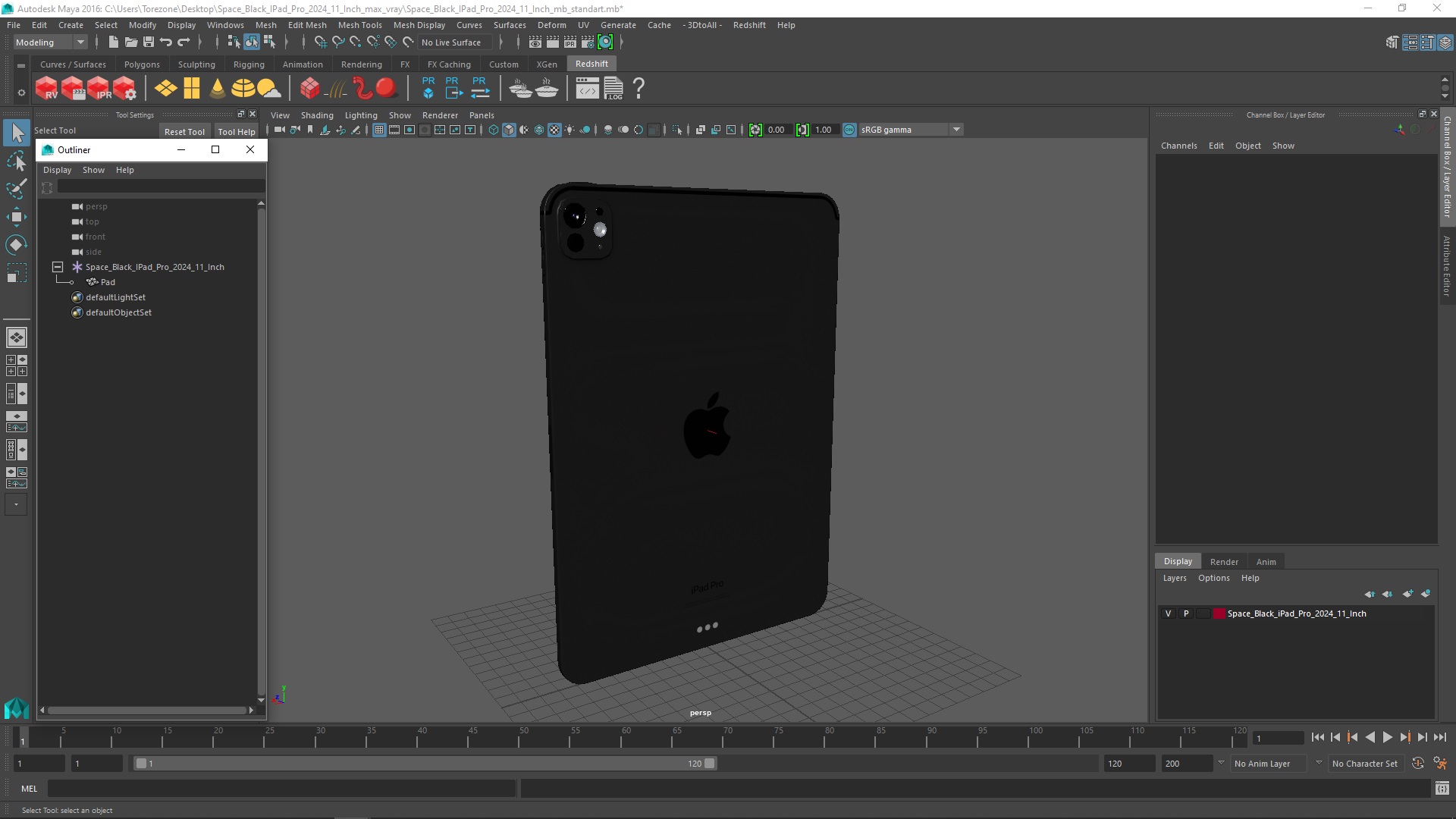Image resolution: width=1456 pixels, height=819 pixels.
Task: Click the New scene icon
Action: point(113,42)
